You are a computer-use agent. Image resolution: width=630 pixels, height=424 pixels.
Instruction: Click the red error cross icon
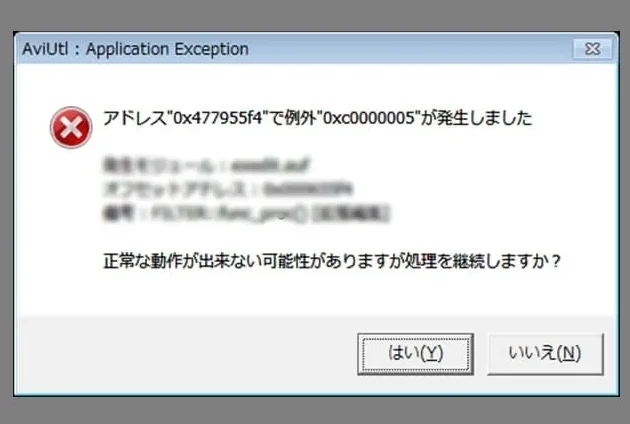tap(71, 127)
